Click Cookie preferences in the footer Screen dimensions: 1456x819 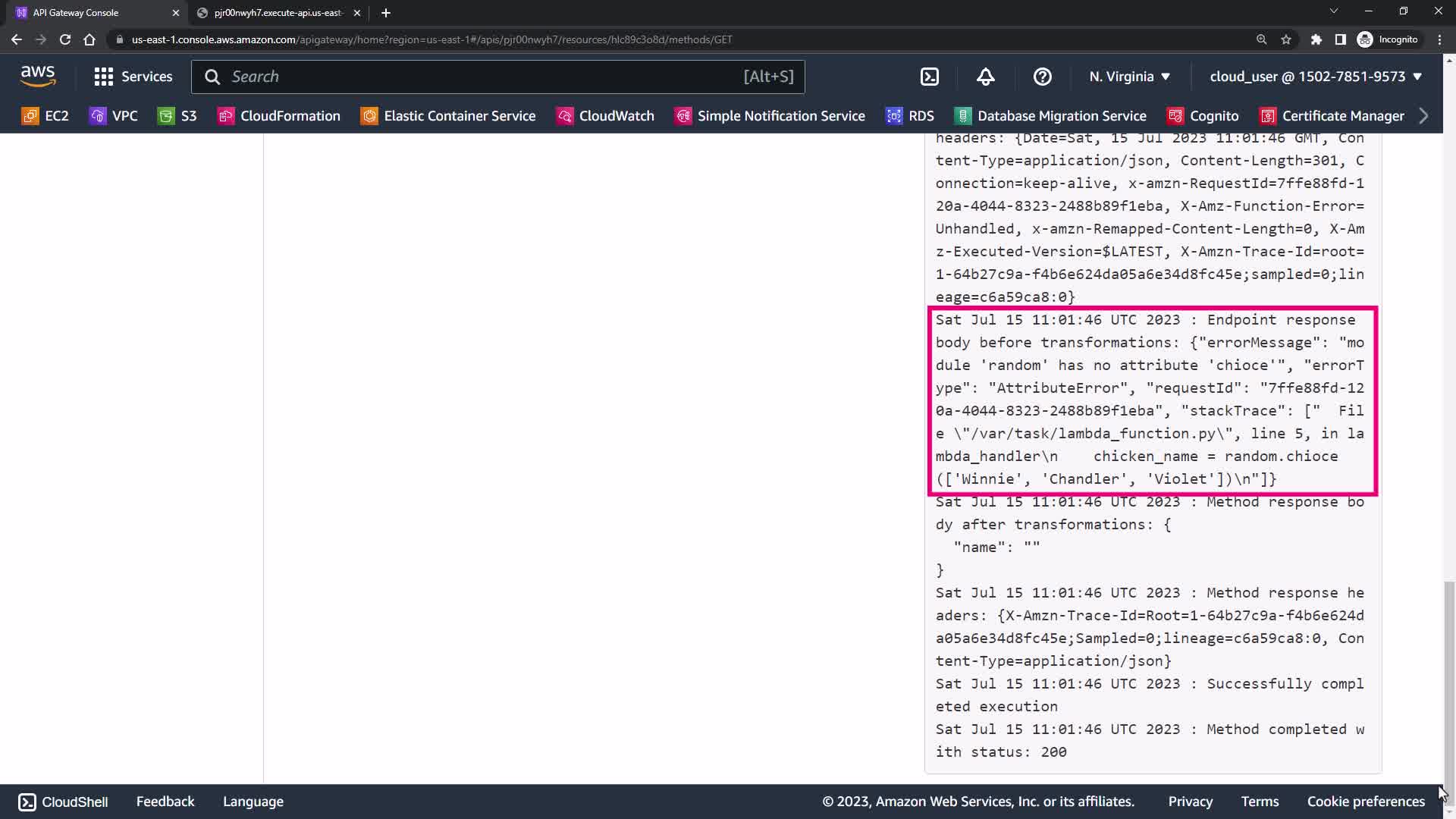[x=1366, y=802]
